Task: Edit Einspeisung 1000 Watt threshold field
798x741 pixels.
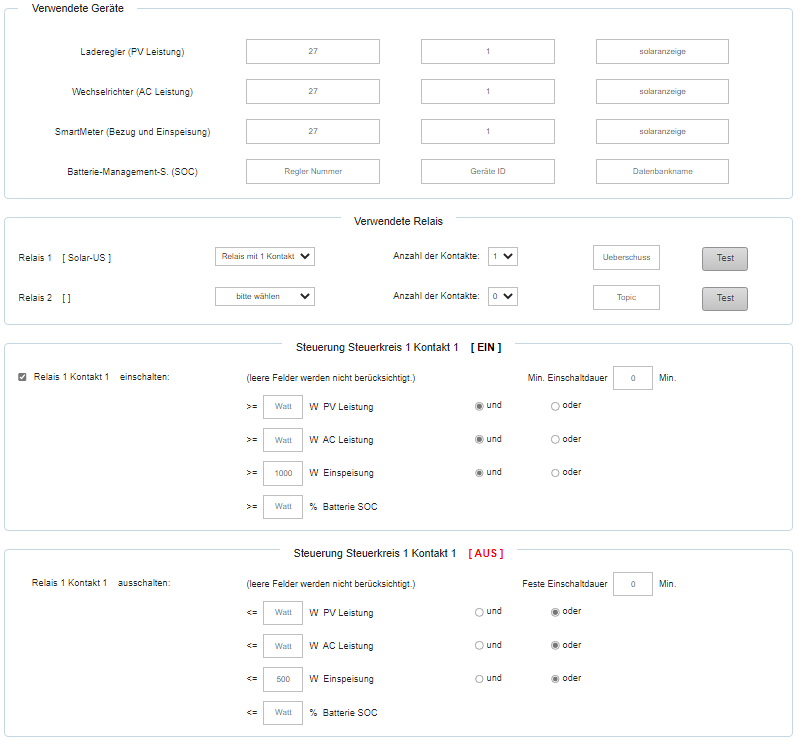Action: pyautogui.click(x=283, y=473)
